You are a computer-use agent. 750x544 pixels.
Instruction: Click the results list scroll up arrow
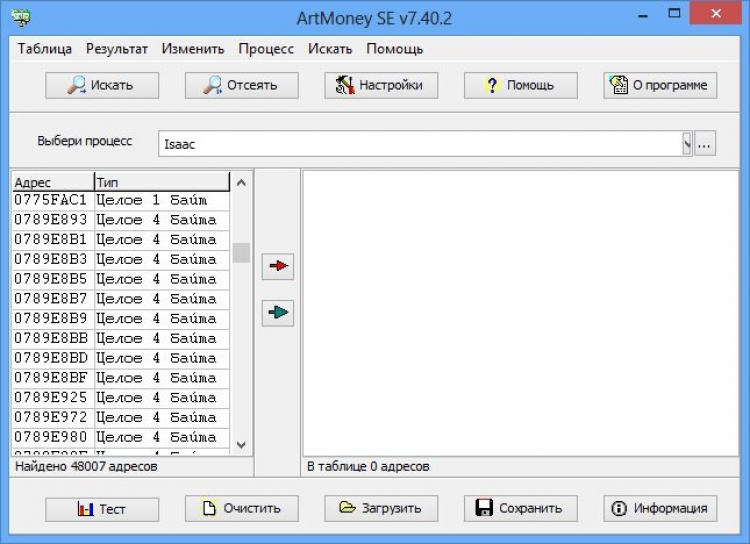[x=241, y=182]
